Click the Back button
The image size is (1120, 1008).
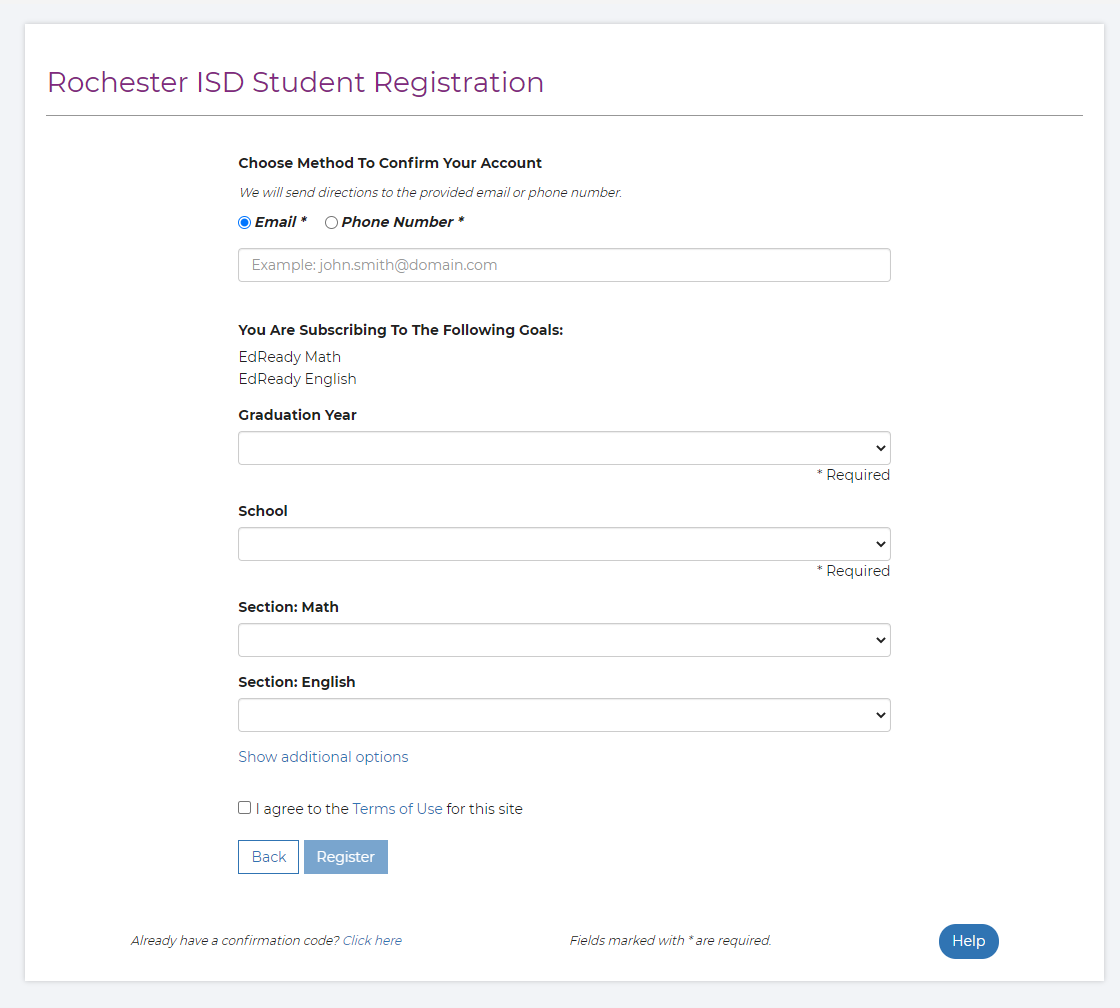point(269,857)
